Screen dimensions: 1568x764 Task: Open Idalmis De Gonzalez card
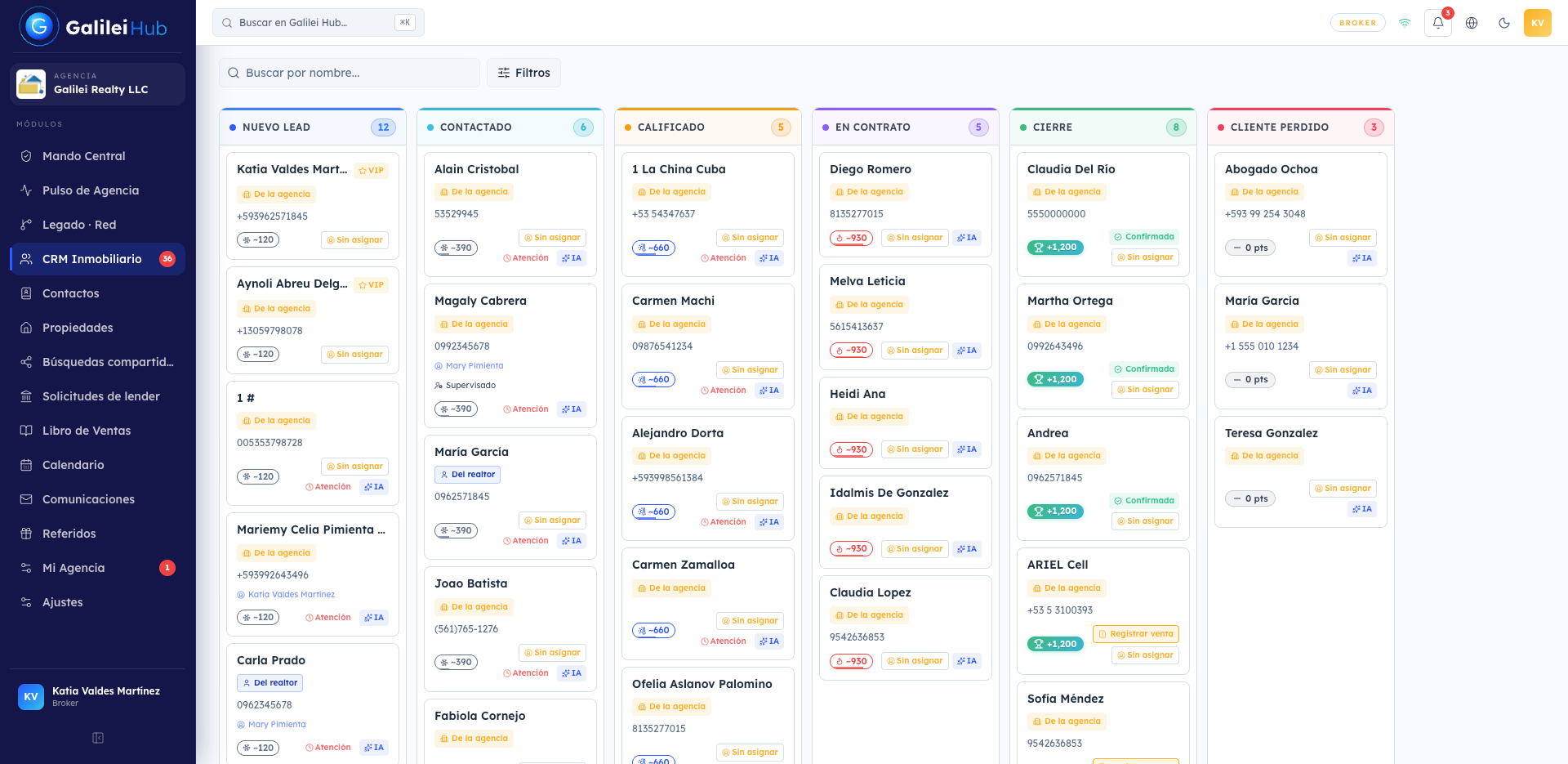(906, 522)
